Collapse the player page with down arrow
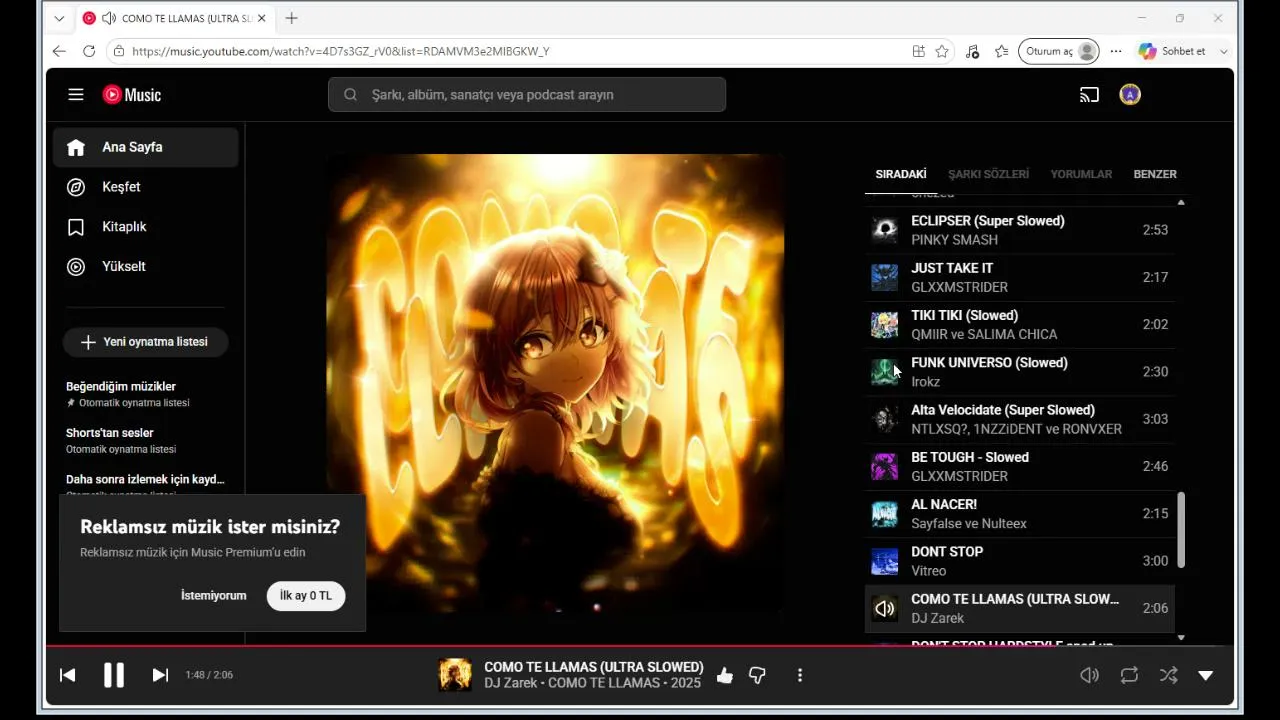 (x=1206, y=675)
